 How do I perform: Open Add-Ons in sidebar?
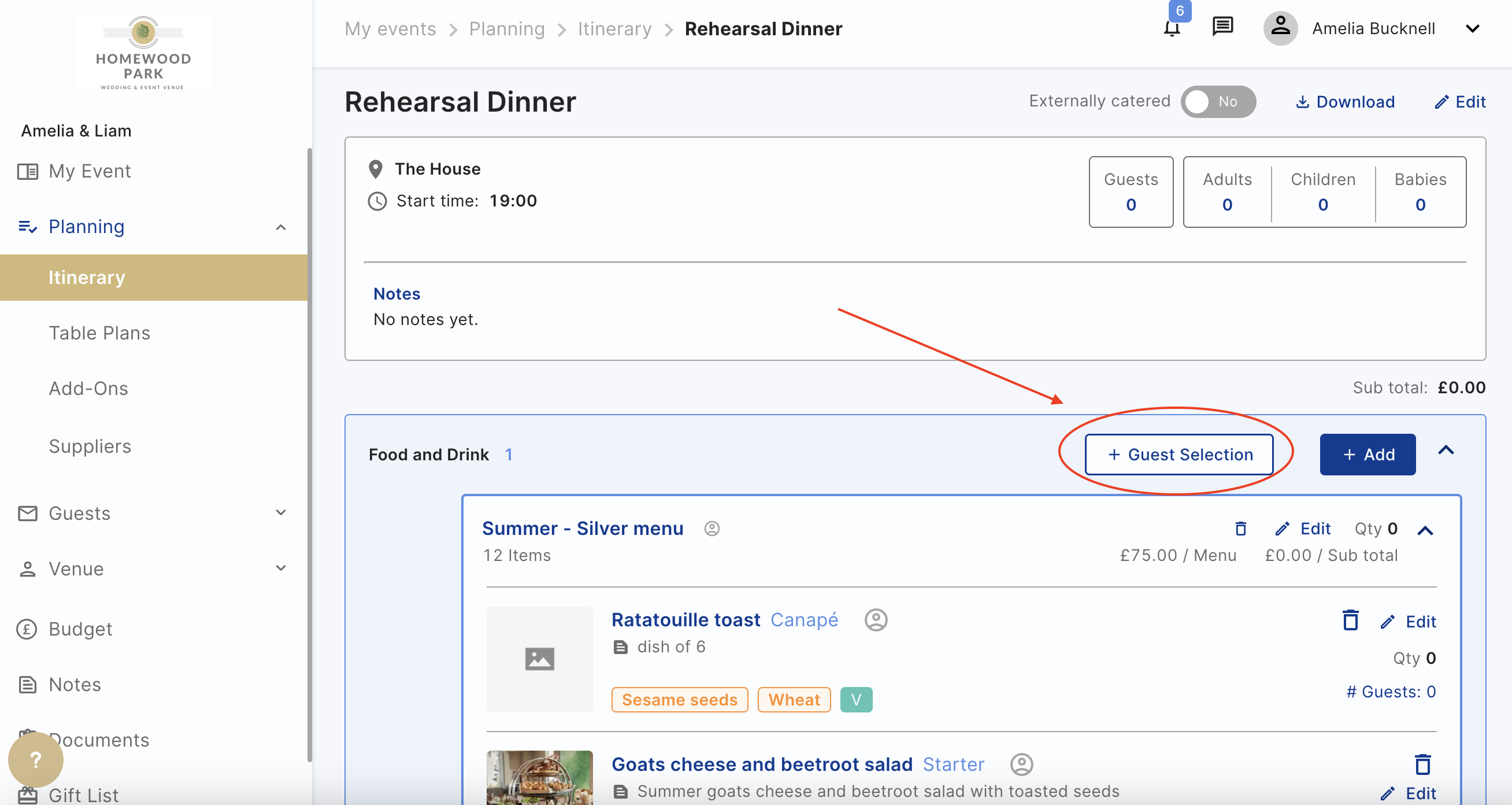[88, 388]
